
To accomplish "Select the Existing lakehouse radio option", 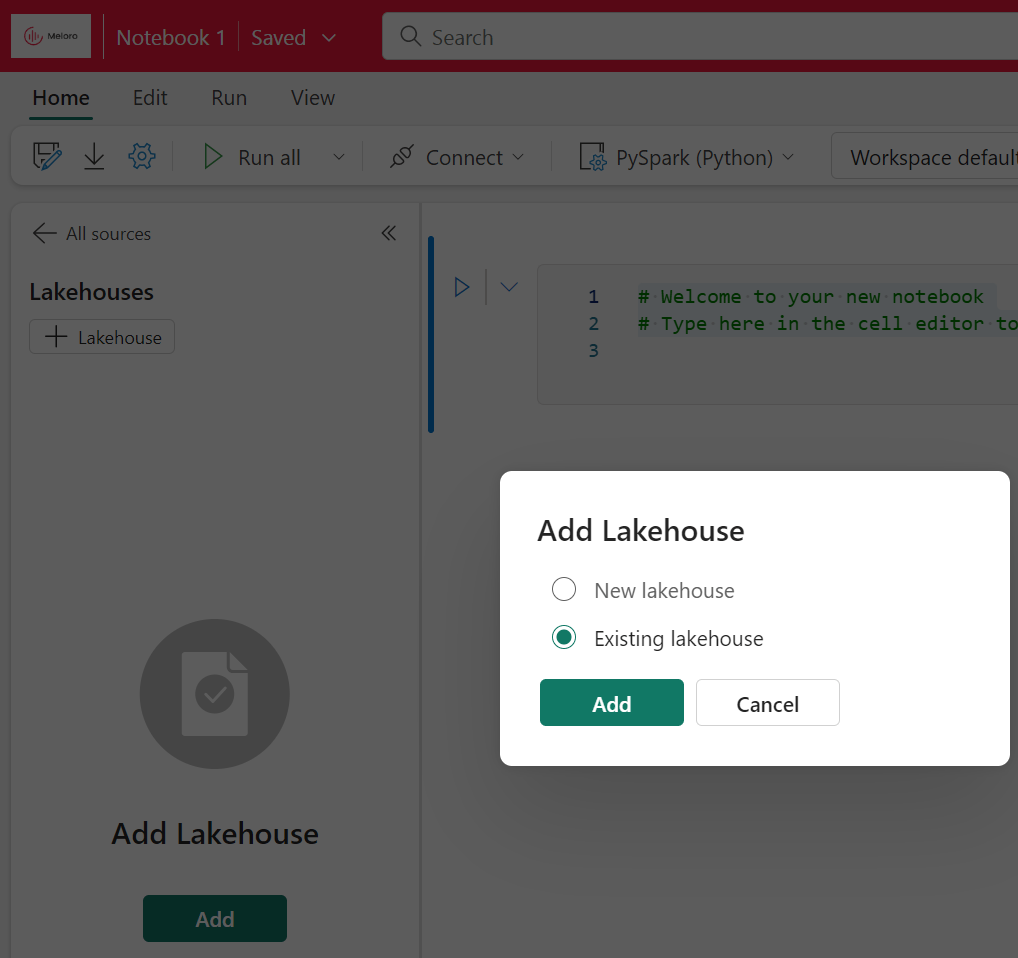I will coord(564,638).
